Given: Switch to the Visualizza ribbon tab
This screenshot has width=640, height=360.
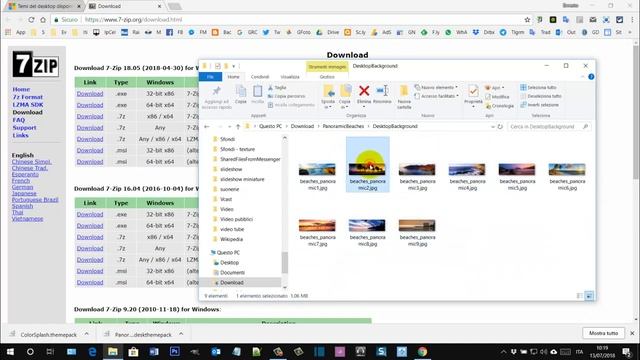Looking at the screenshot, I should click(290, 77).
